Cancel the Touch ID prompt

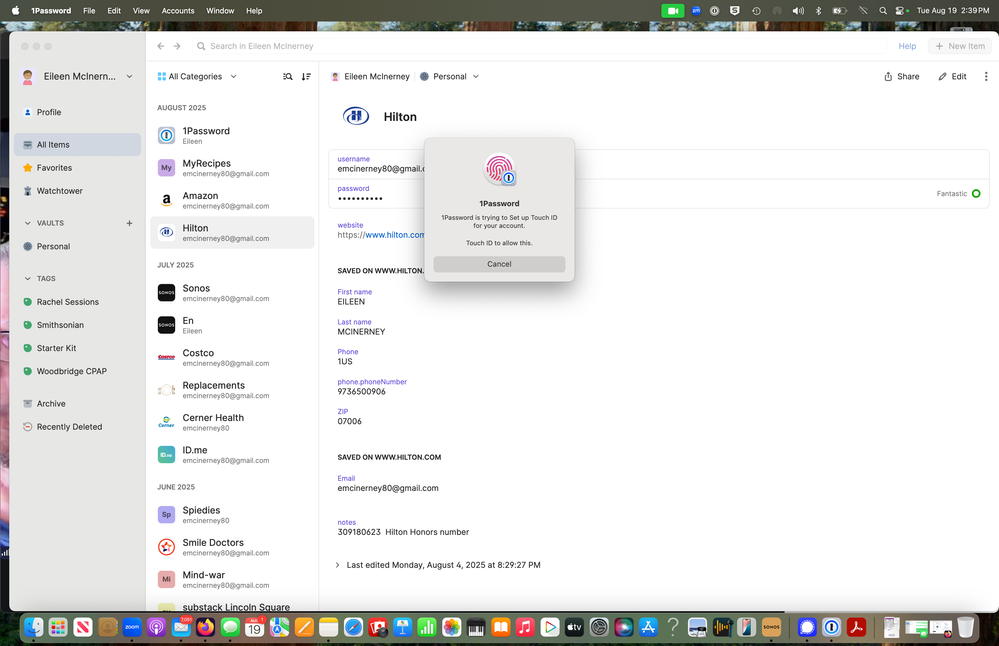pos(499,264)
